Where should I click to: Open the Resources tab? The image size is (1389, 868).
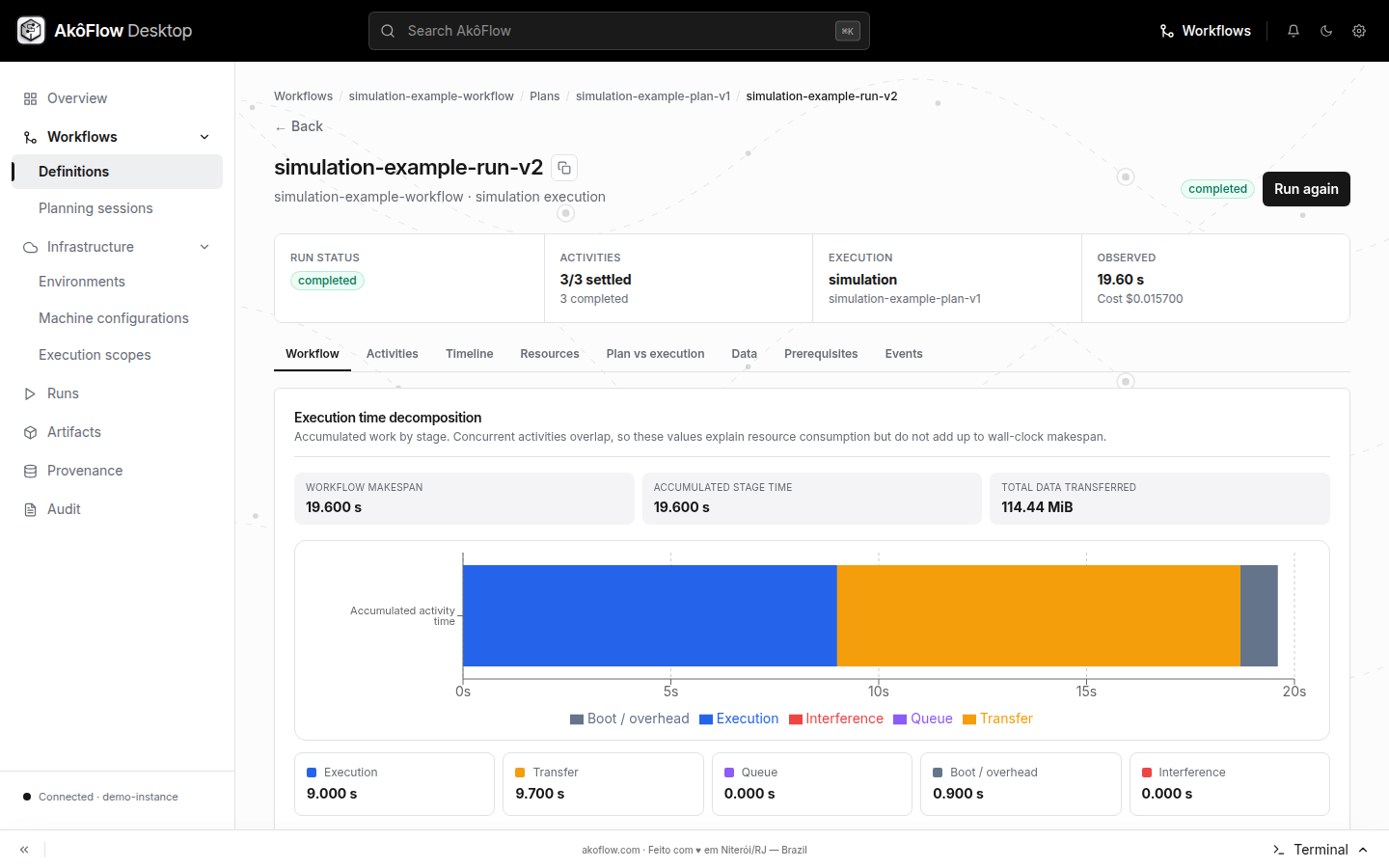550,354
